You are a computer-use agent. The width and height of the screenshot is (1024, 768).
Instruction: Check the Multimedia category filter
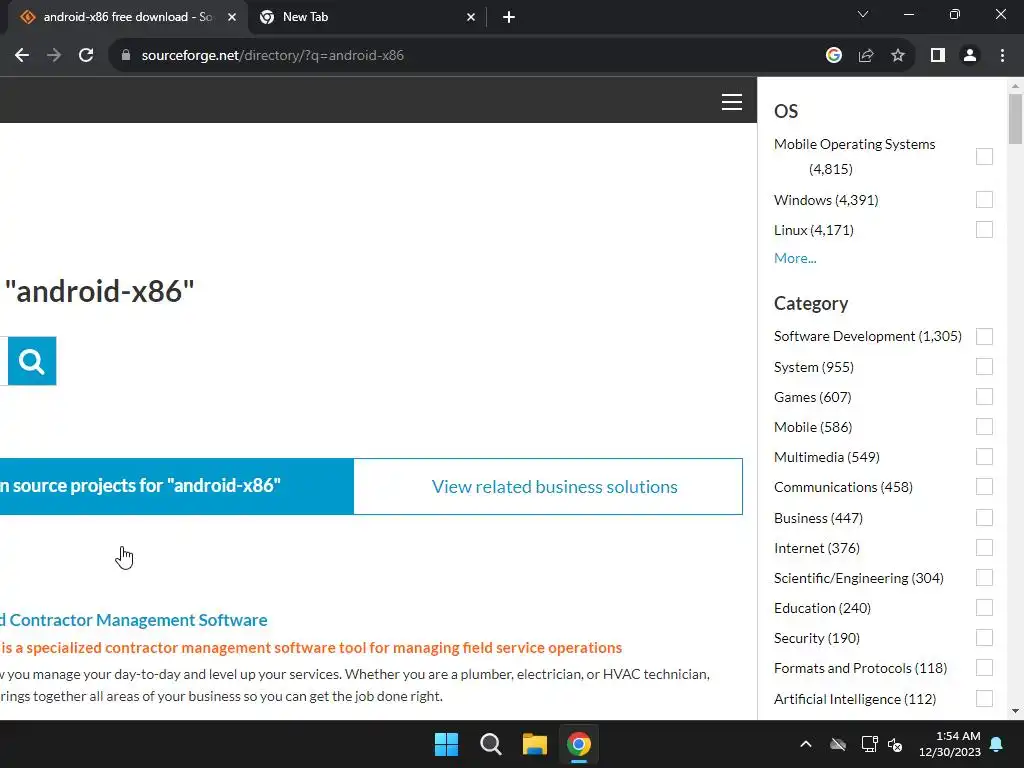coord(984,457)
